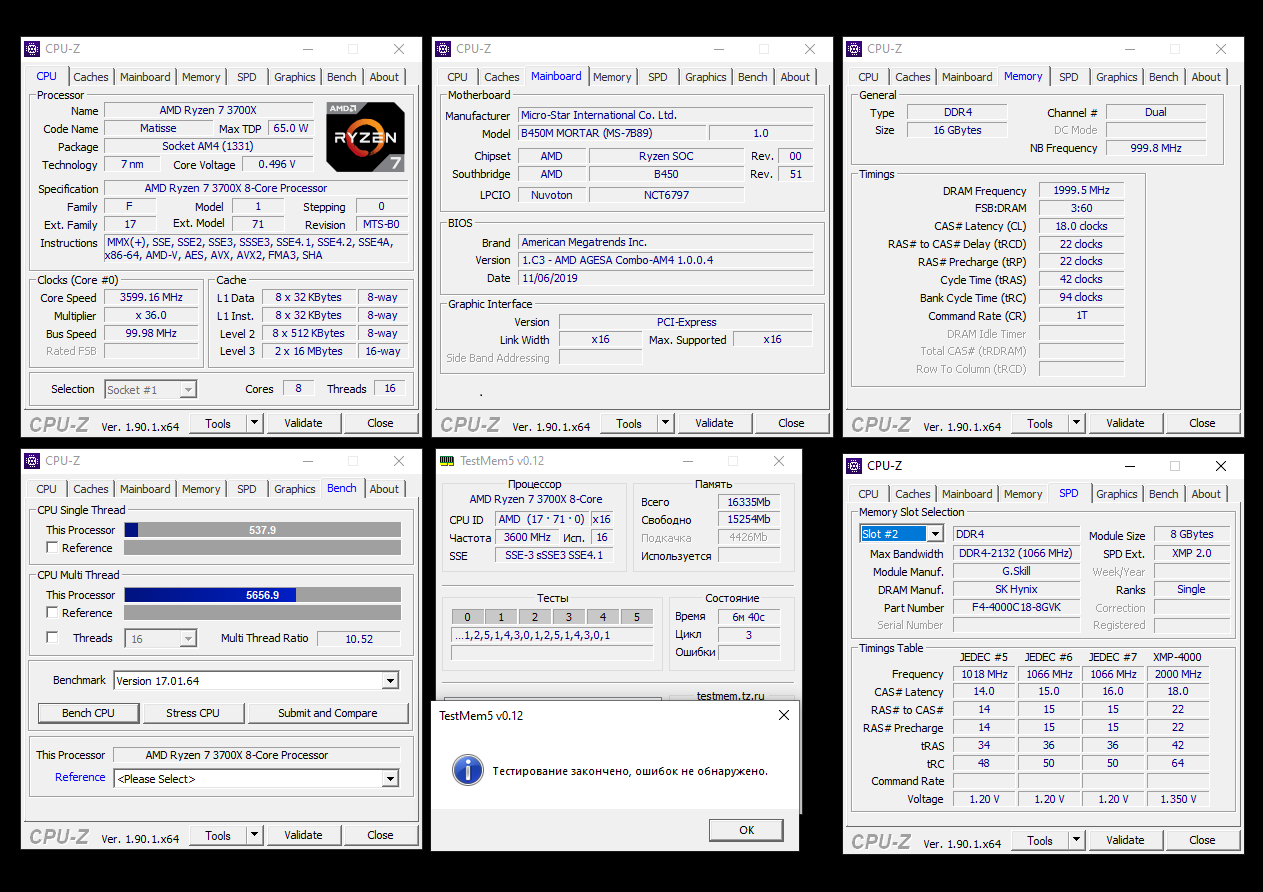Click the Reference link label in the Bench window

[x=80, y=777]
